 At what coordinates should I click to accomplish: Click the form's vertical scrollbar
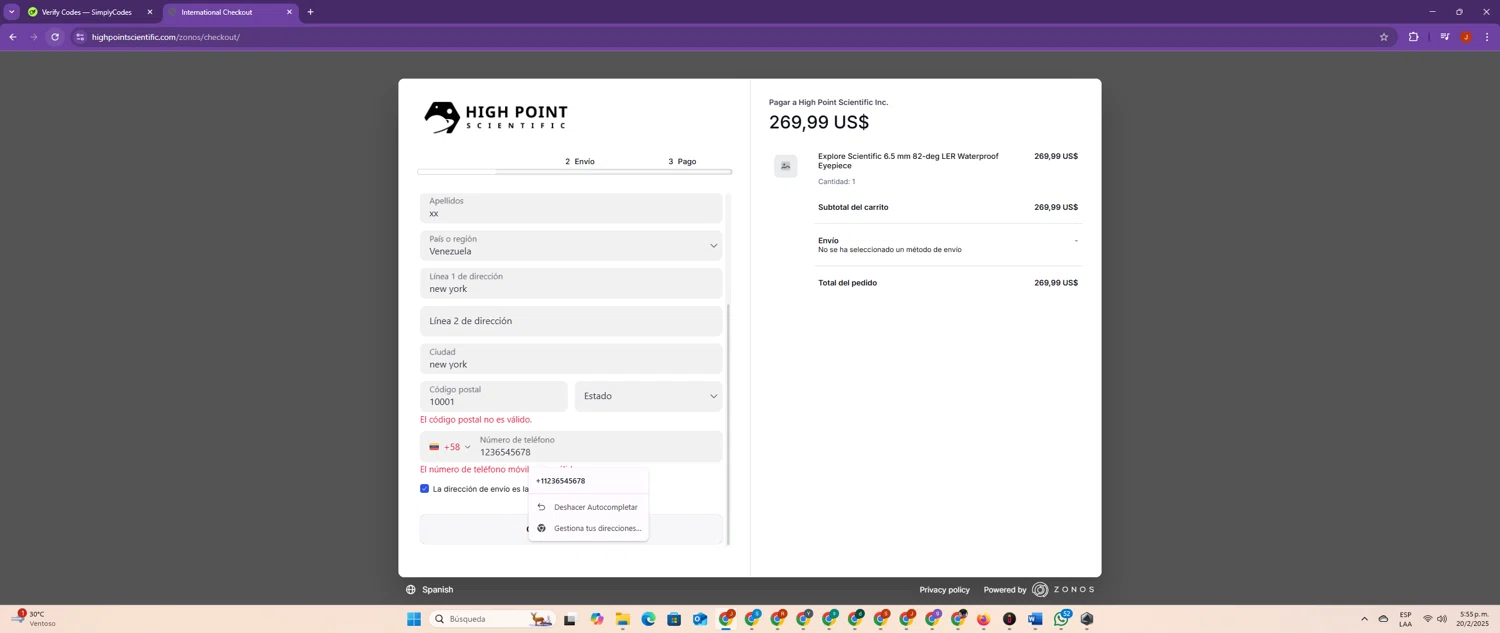point(728,424)
